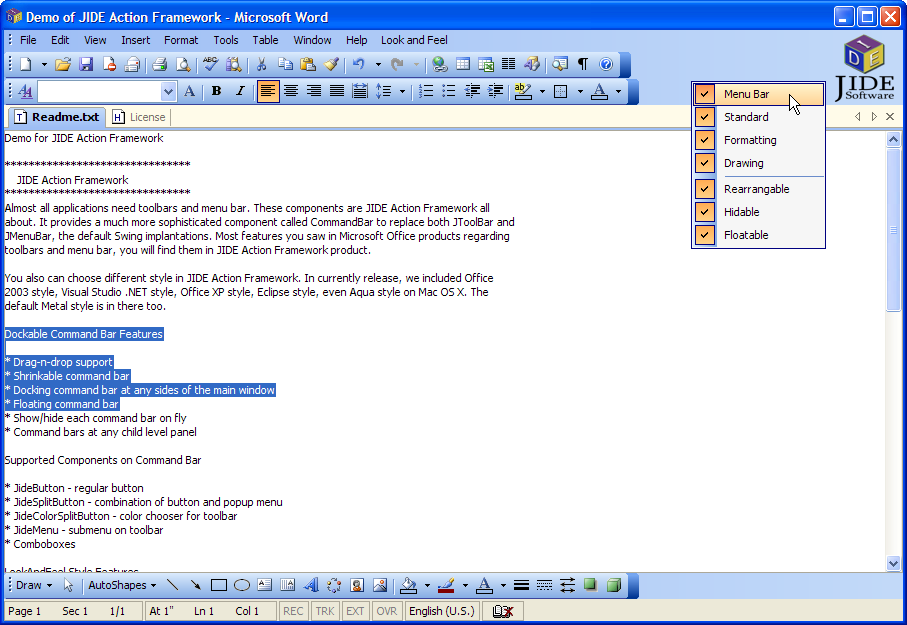Screen dimensions: 907x625
Task: Run the Spelling and Grammar check
Action: [211, 64]
